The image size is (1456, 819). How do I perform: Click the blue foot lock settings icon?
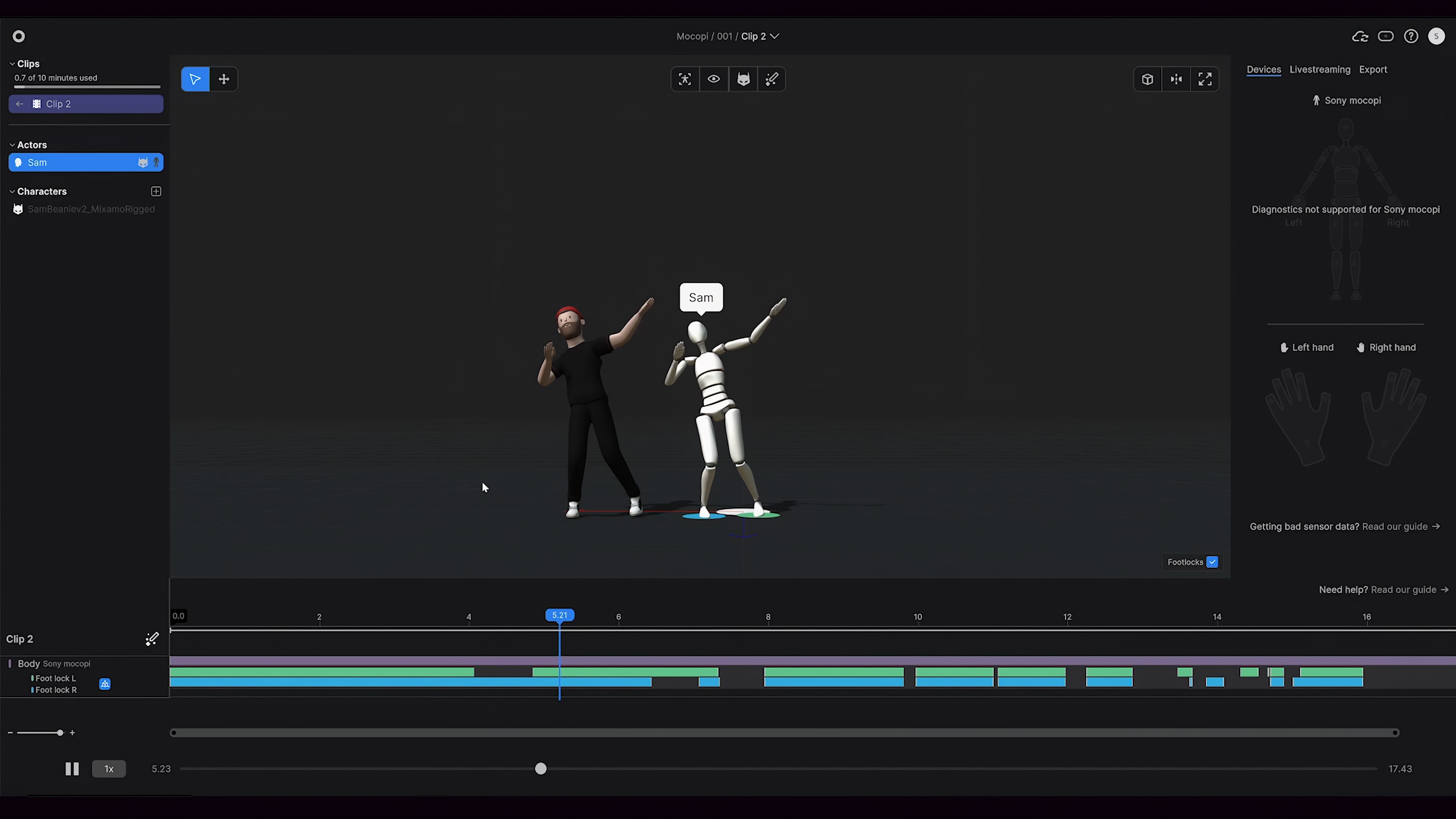click(105, 684)
